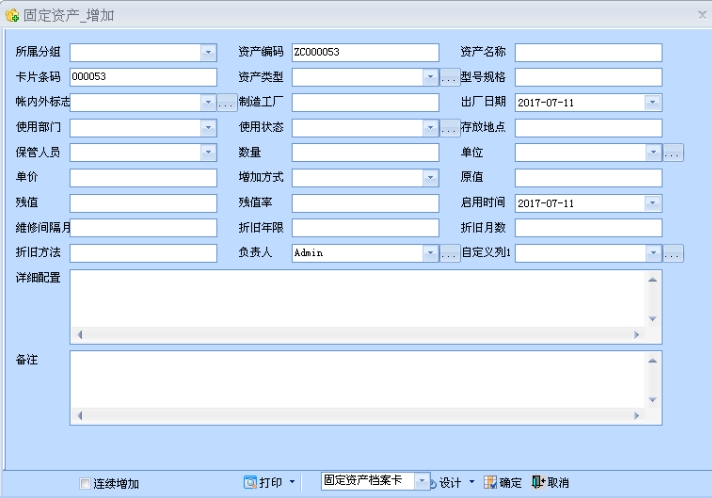Click the ellipsis button beside 资产类型
Image resolution: width=712 pixels, height=498 pixels.
tap(449, 78)
